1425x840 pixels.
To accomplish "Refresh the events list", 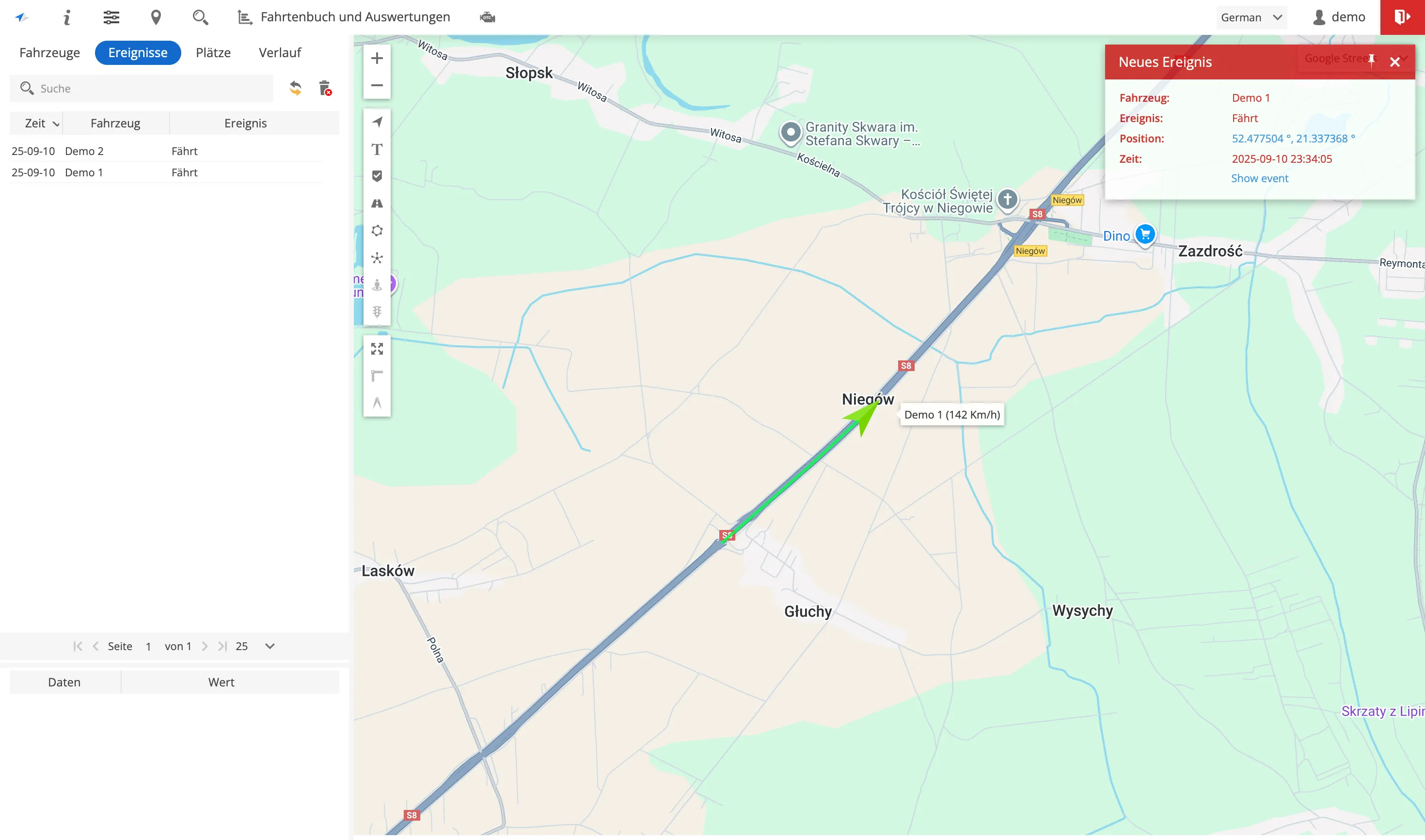I will pos(295,88).
